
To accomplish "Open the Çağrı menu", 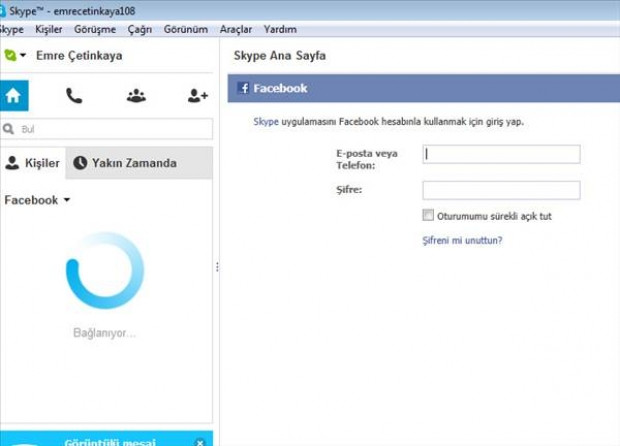I will [x=140, y=29].
